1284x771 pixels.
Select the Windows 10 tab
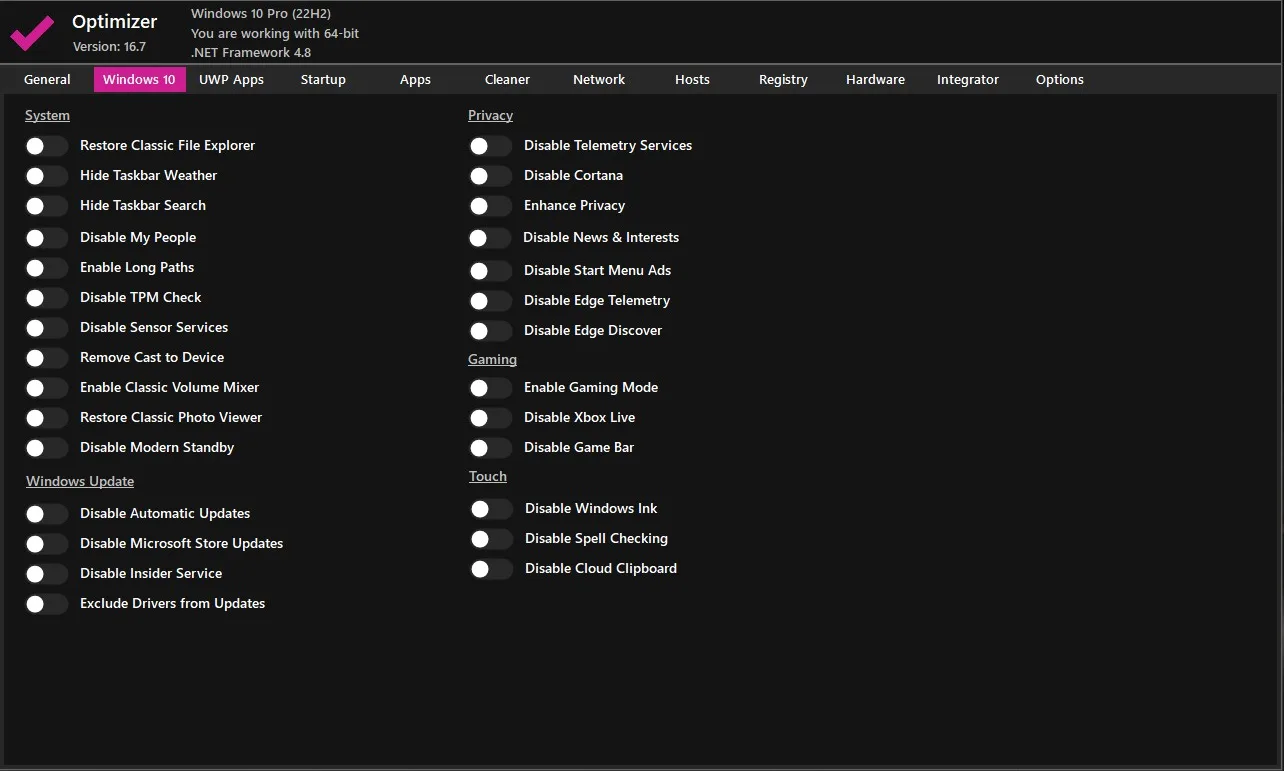(x=139, y=80)
